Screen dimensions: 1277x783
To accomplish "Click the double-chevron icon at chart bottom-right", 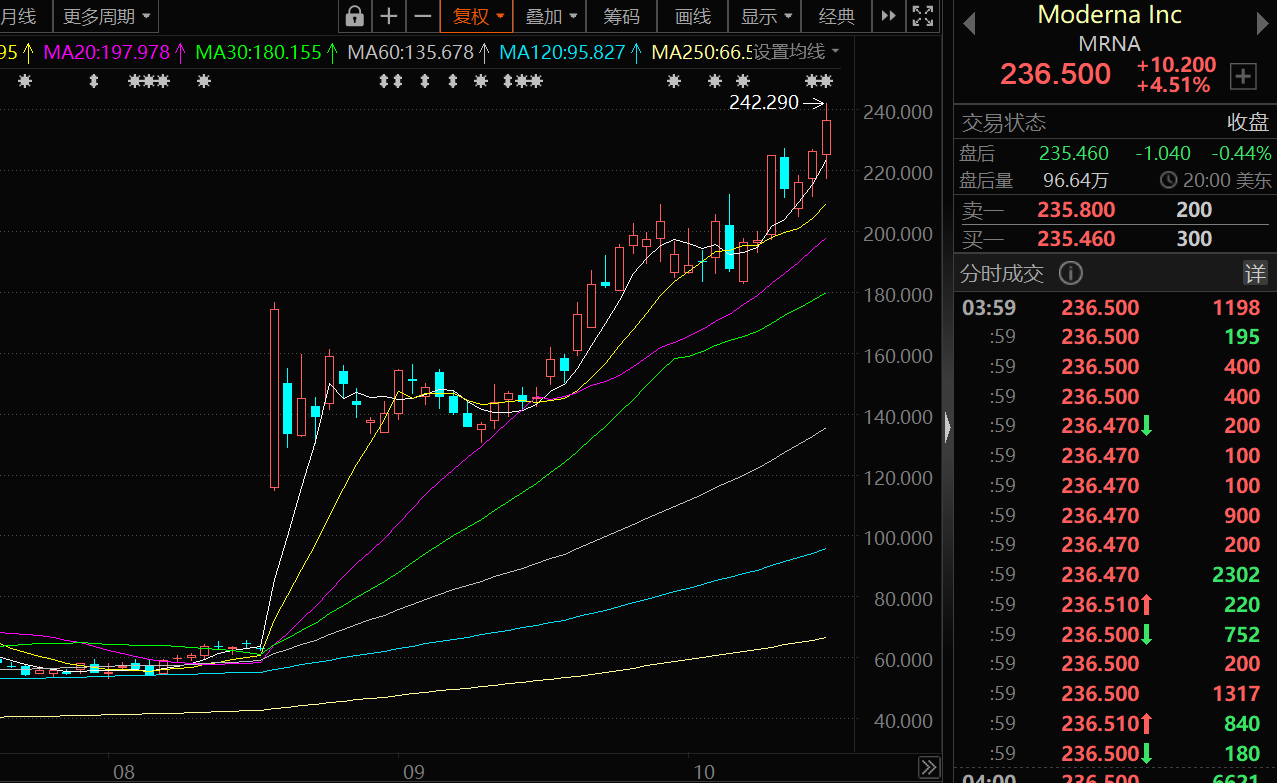I will tap(929, 767).
